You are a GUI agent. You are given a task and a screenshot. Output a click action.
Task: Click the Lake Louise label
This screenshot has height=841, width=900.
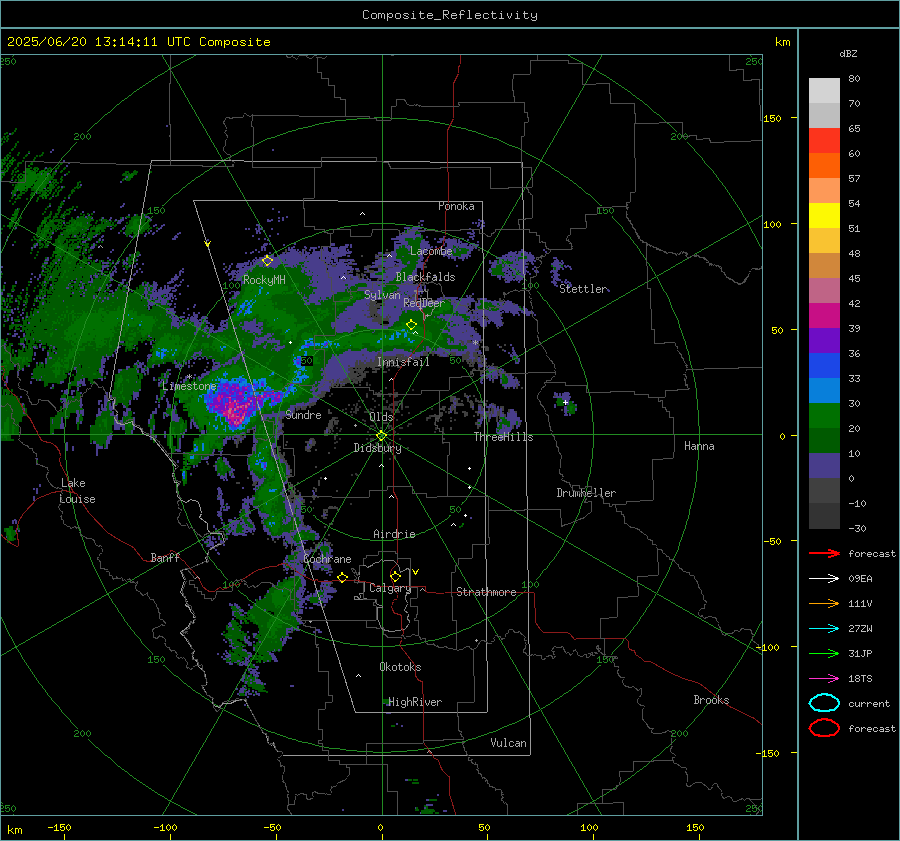77,491
